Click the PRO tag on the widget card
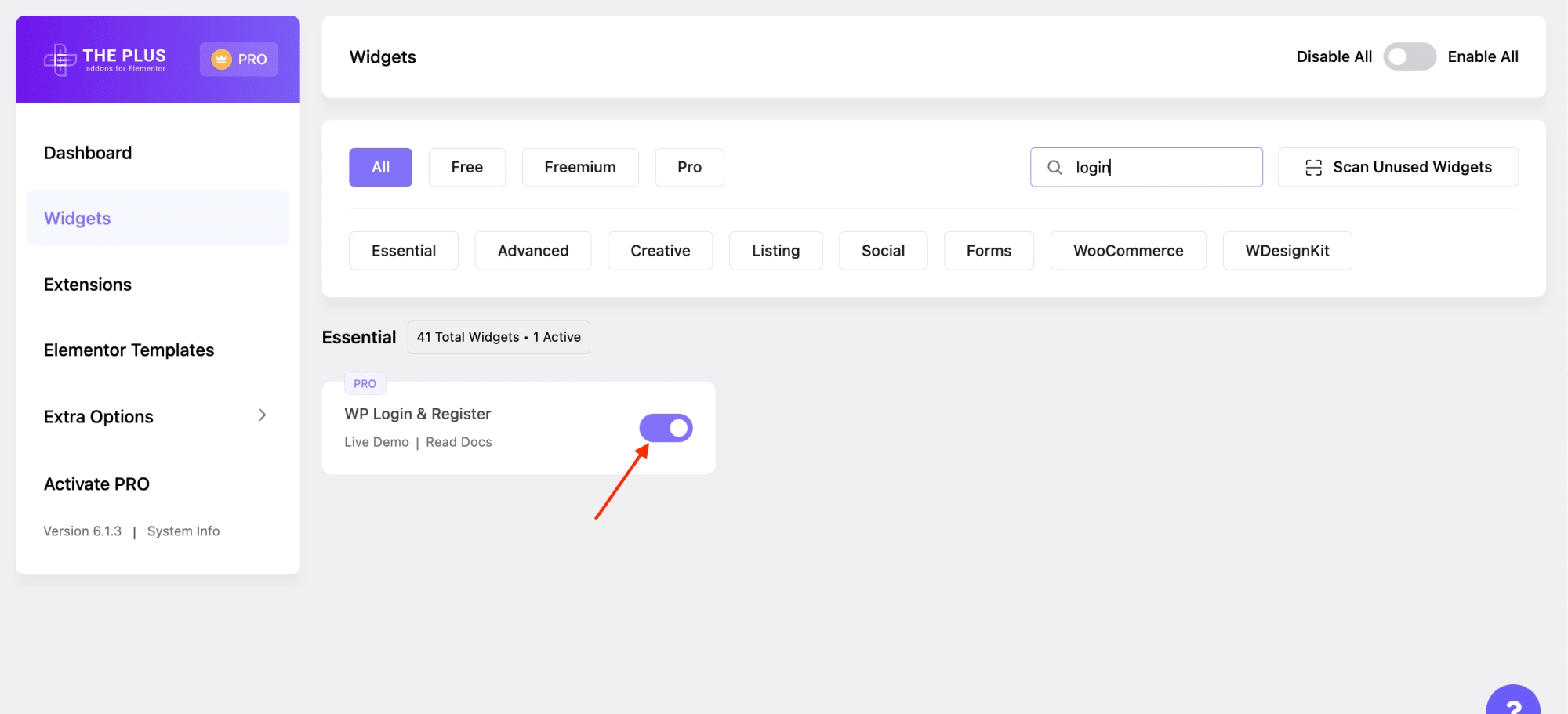 coord(365,384)
